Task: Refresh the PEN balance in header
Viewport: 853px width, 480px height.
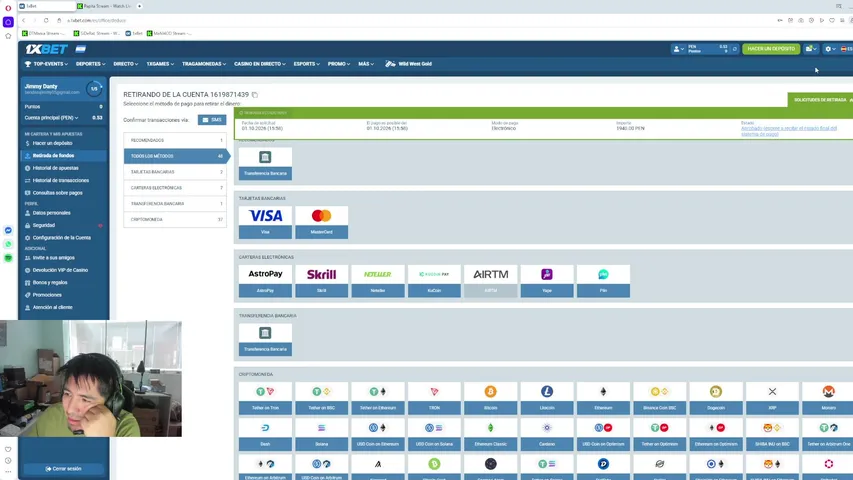Action: tap(734, 49)
